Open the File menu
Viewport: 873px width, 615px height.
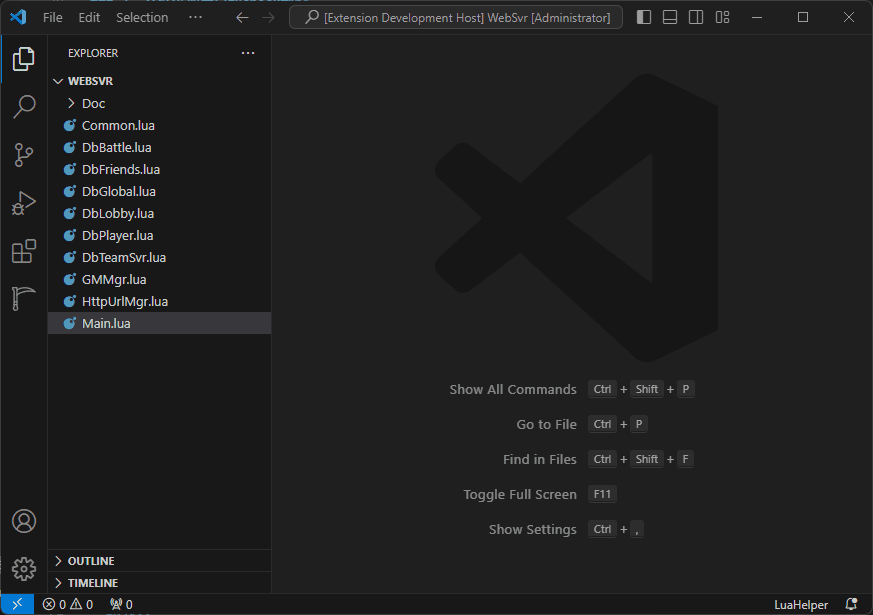pos(52,17)
